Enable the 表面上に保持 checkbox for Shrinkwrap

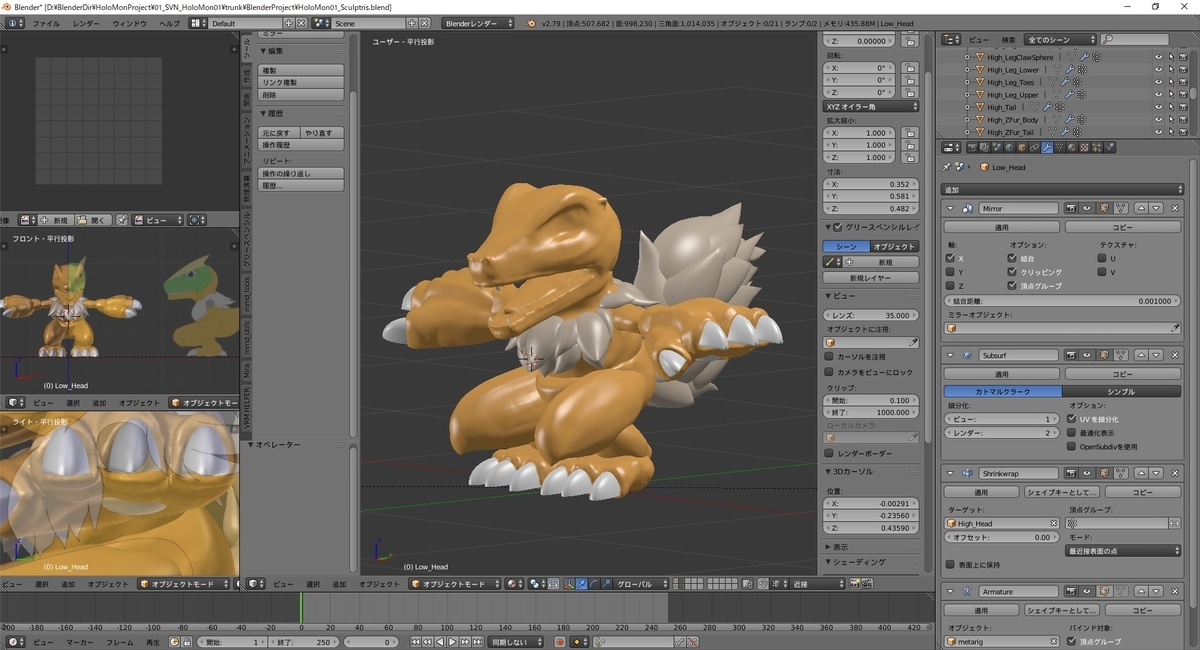[x=950, y=564]
